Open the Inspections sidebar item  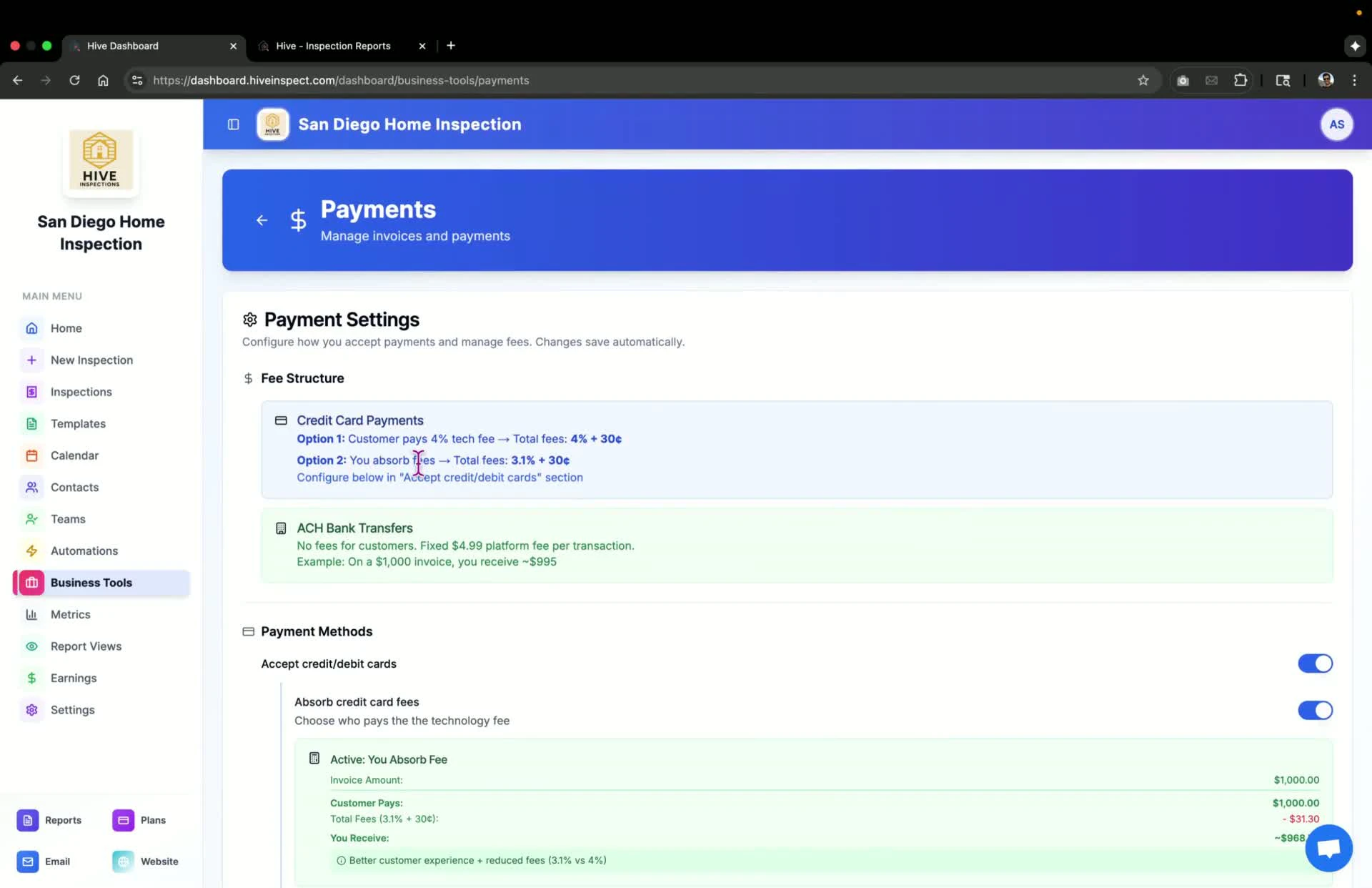pos(101,392)
